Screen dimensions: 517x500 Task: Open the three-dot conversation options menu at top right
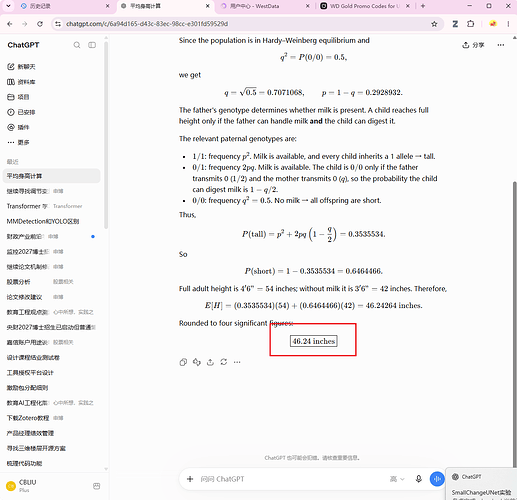coord(501,45)
